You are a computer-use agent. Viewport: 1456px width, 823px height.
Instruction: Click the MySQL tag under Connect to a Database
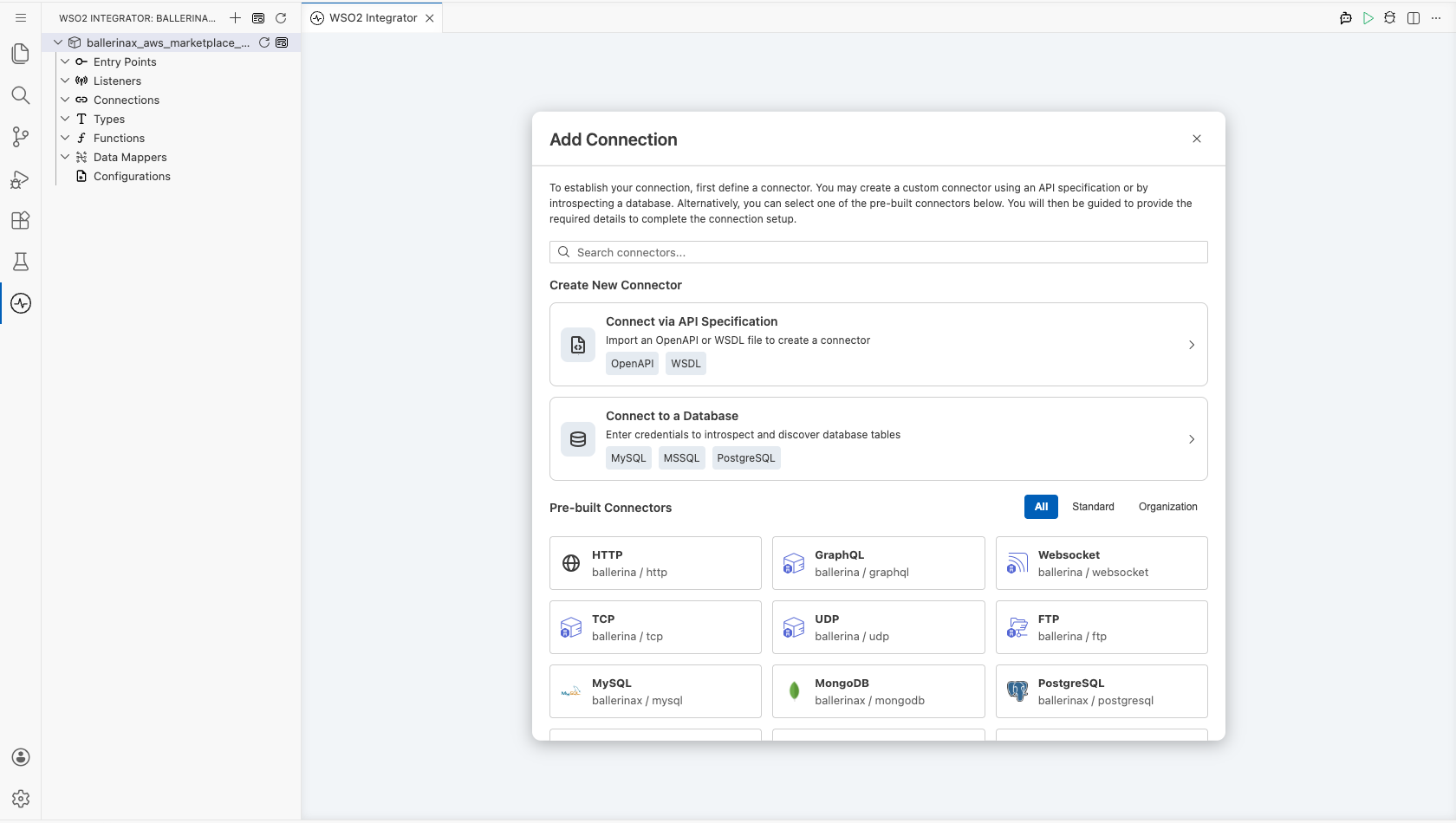point(628,458)
